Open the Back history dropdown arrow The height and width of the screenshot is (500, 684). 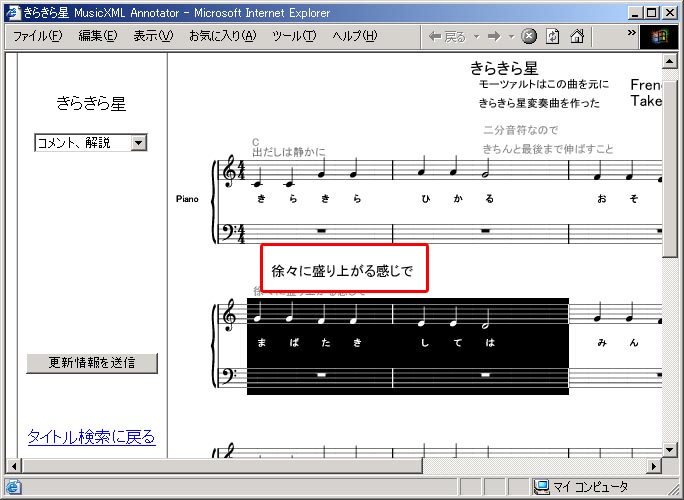pyautogui.click(x=477, y=37)
